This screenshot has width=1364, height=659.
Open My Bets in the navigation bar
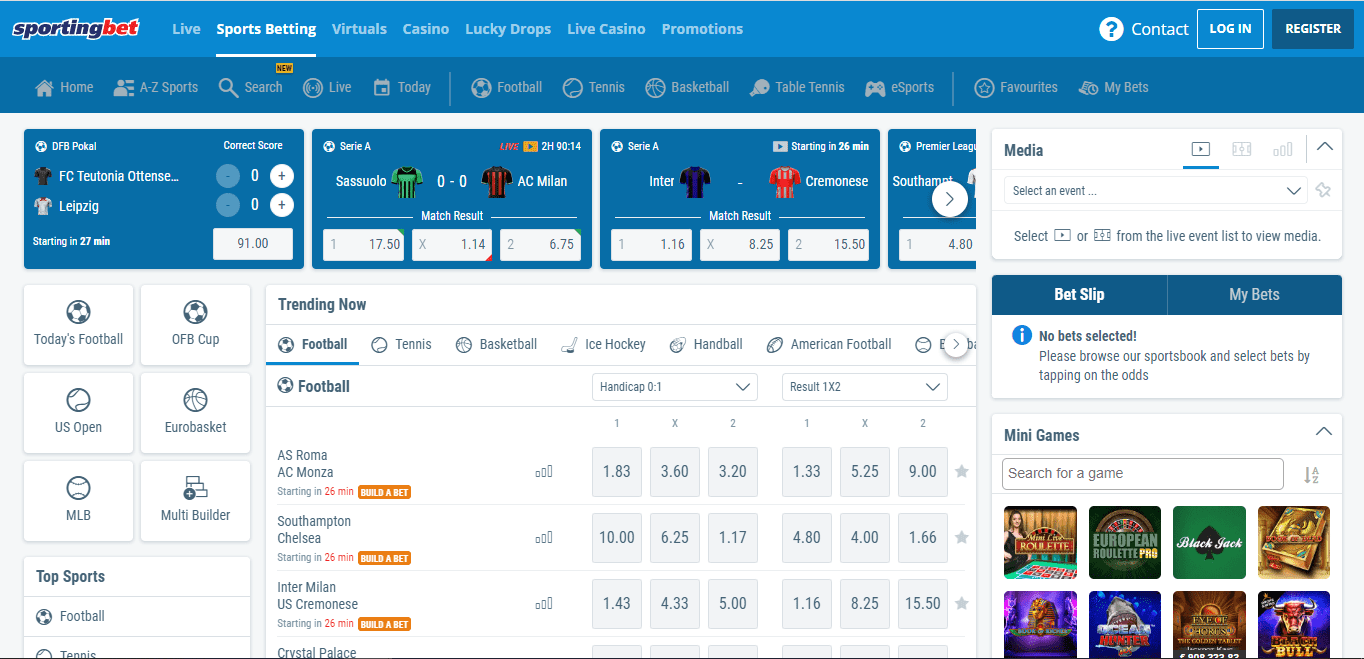pos(1113,88)
